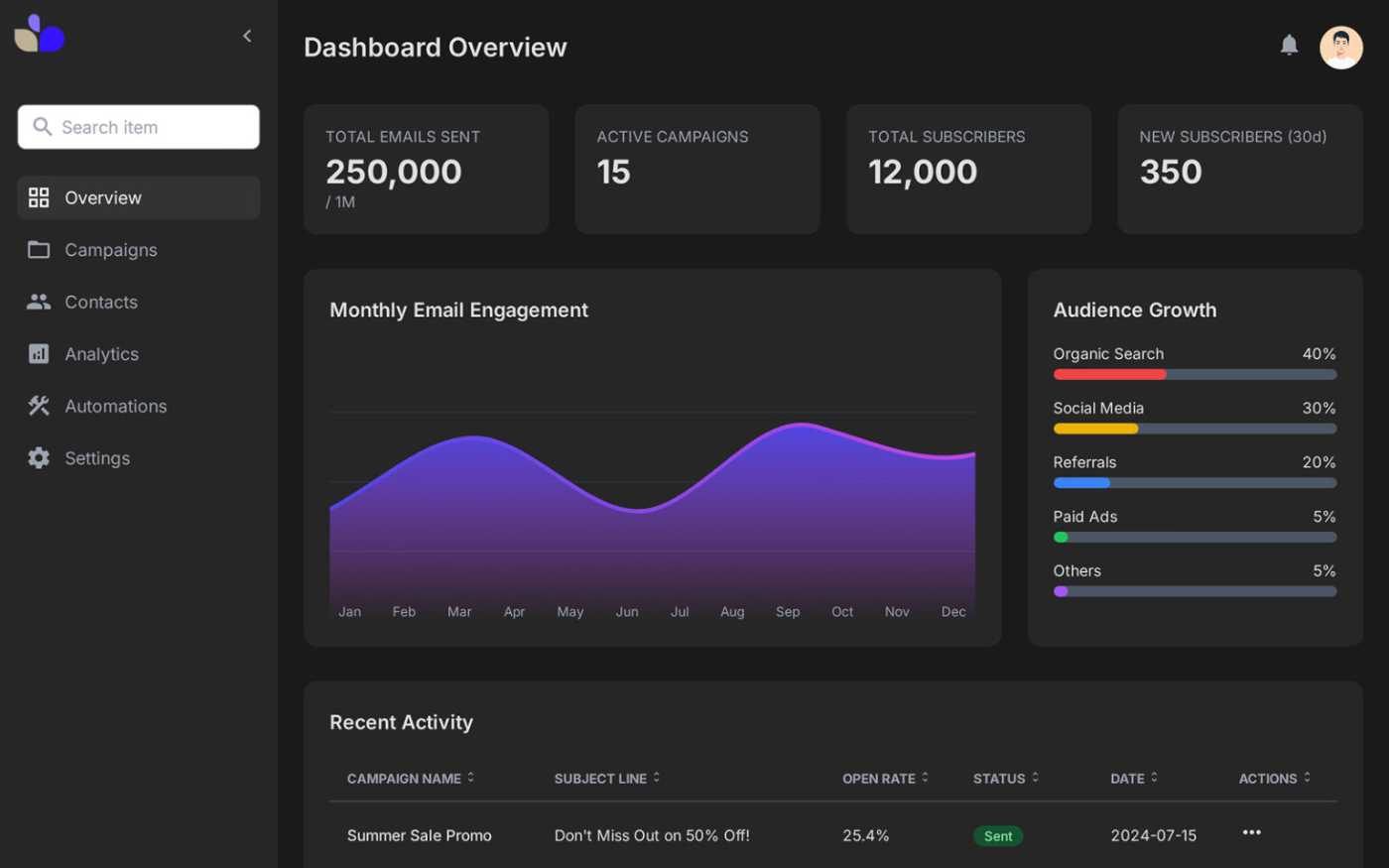The image size is (1389, 868).
Task: Click the Campaigns folder icon
Action: pos(39,250)
